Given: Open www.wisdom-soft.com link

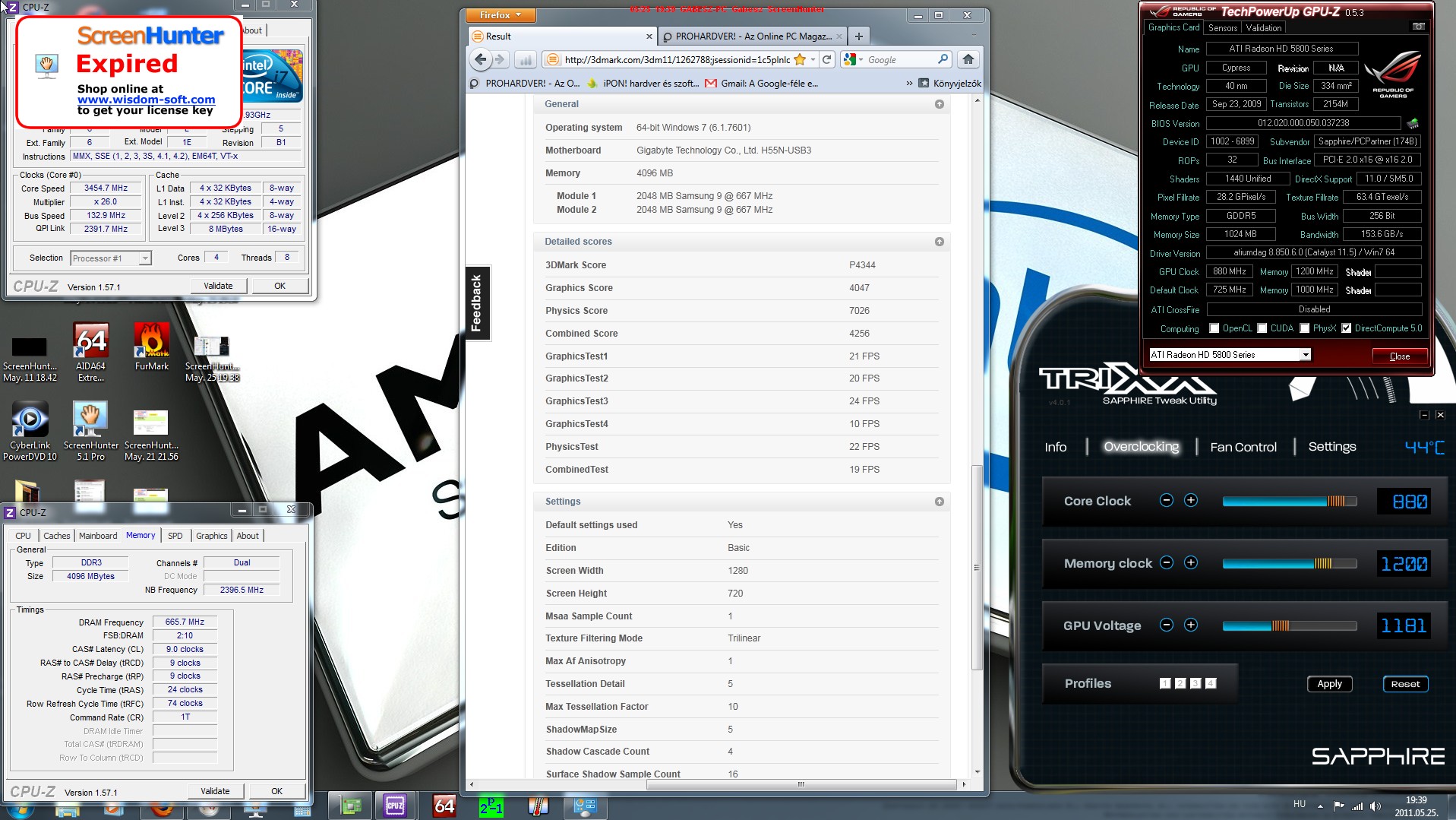Looking at the screenshot, I should pyautogui.click(x=146, y=100).
